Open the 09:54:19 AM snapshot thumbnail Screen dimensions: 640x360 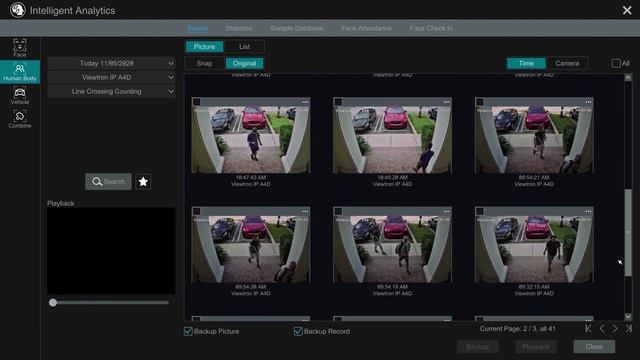pos(392,249)
